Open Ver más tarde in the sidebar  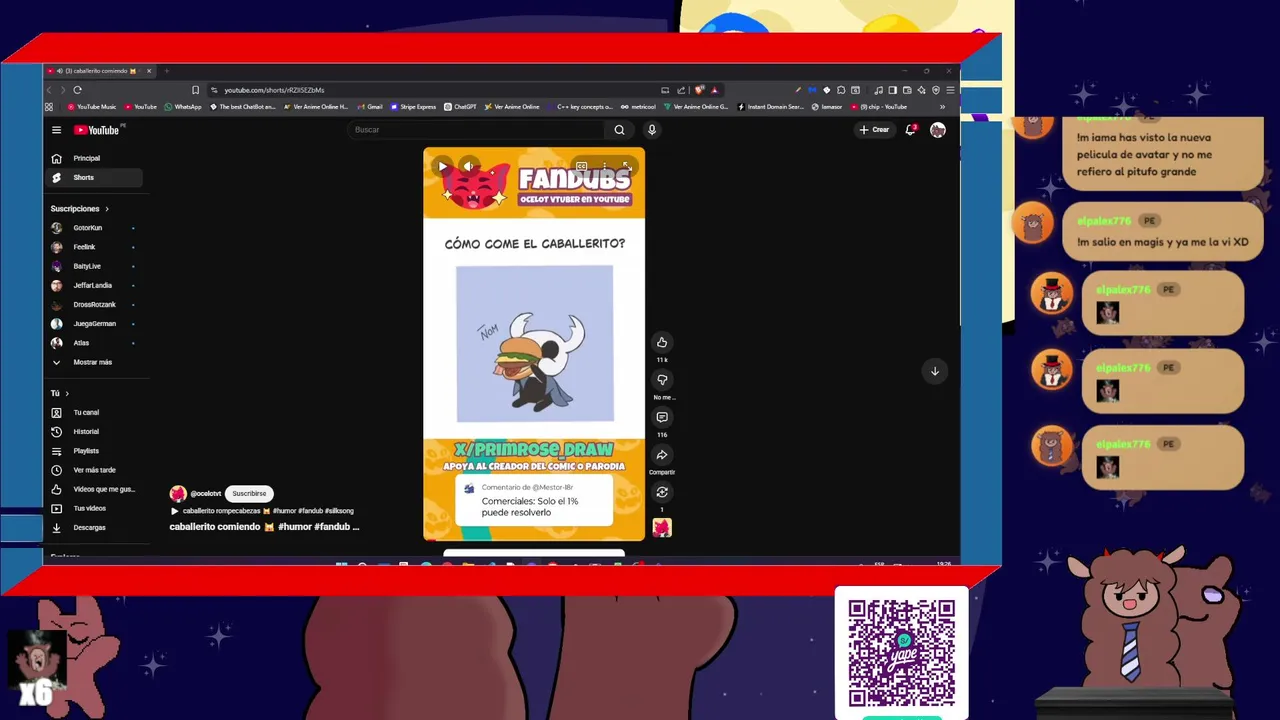pyautogui.click(x=94, y=470)
